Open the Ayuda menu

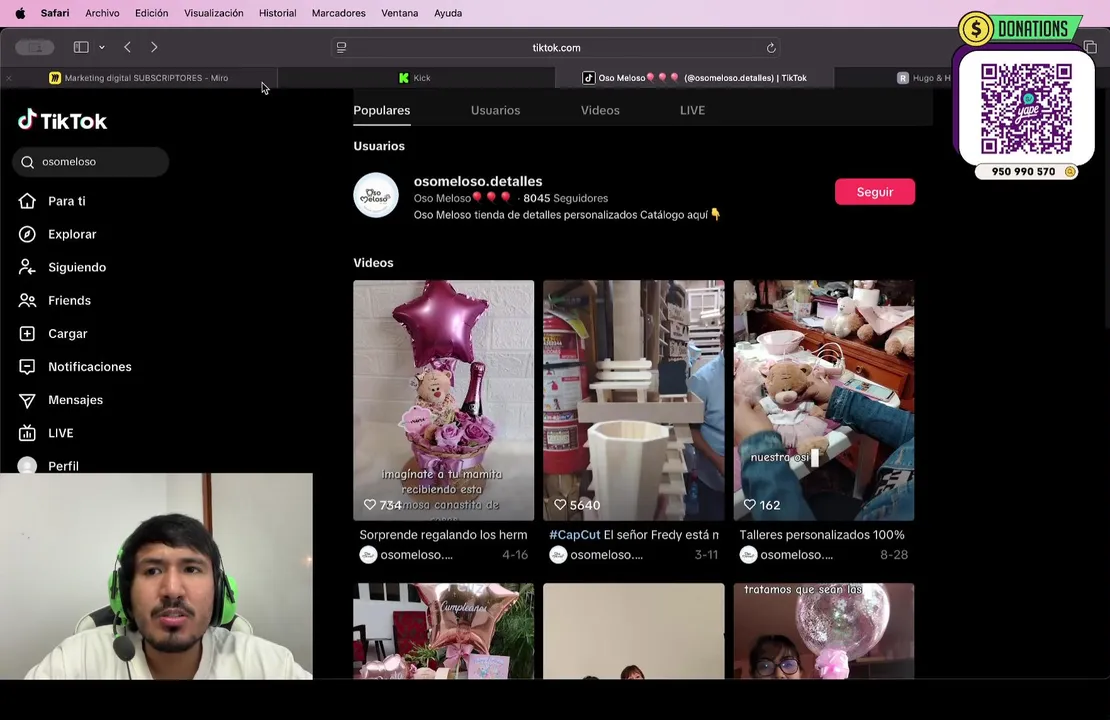click(447, 13)
